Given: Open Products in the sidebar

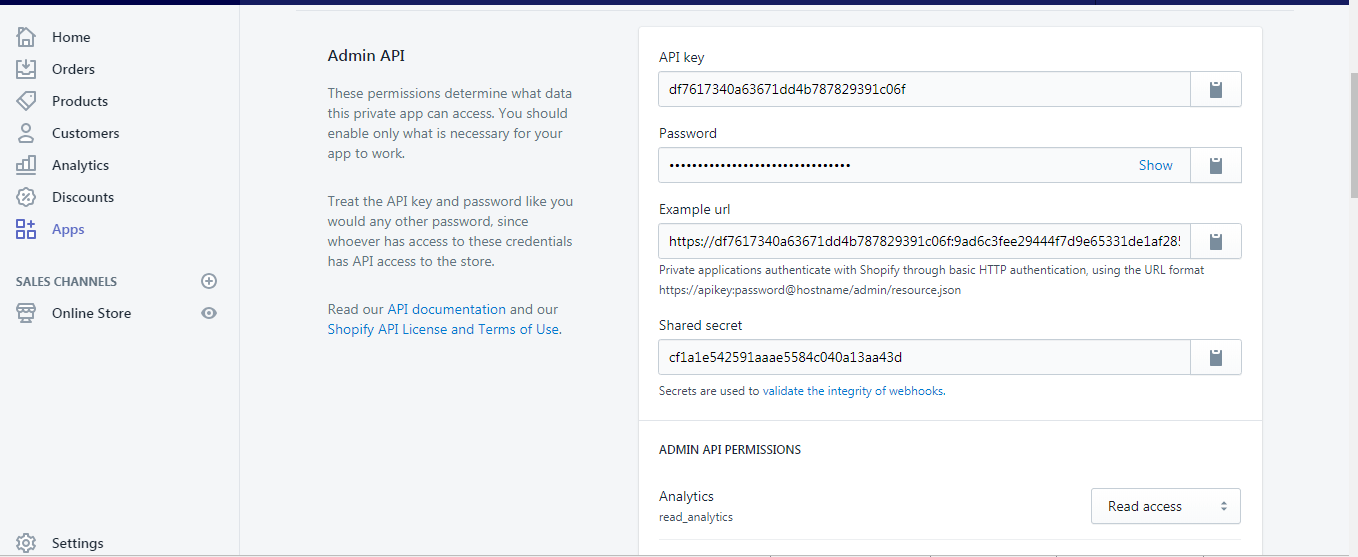Looking at the screenshot, I should coord(80,101).
